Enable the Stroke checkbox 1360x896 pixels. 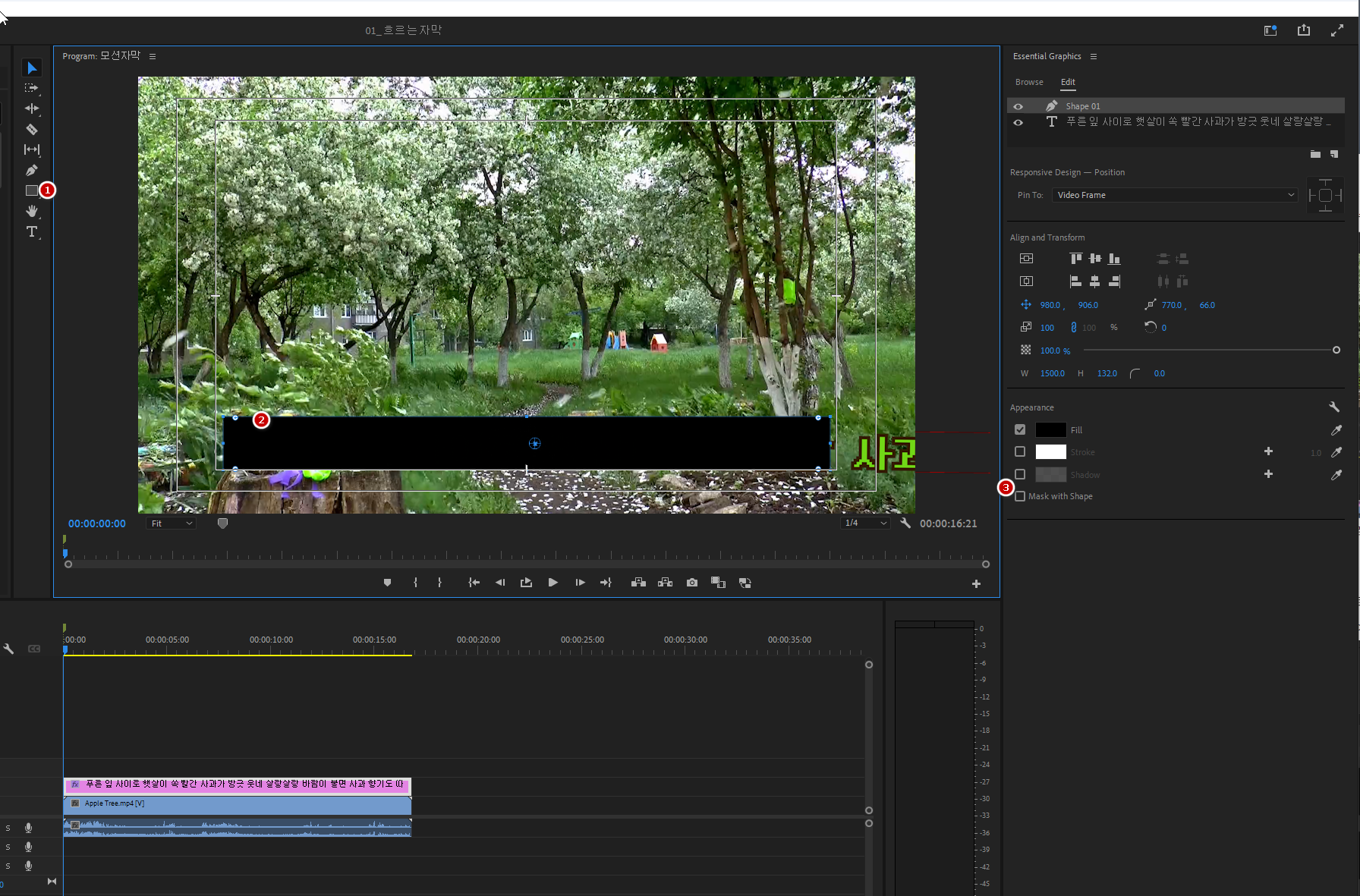pyautogui.click(x=1020, y=452)
